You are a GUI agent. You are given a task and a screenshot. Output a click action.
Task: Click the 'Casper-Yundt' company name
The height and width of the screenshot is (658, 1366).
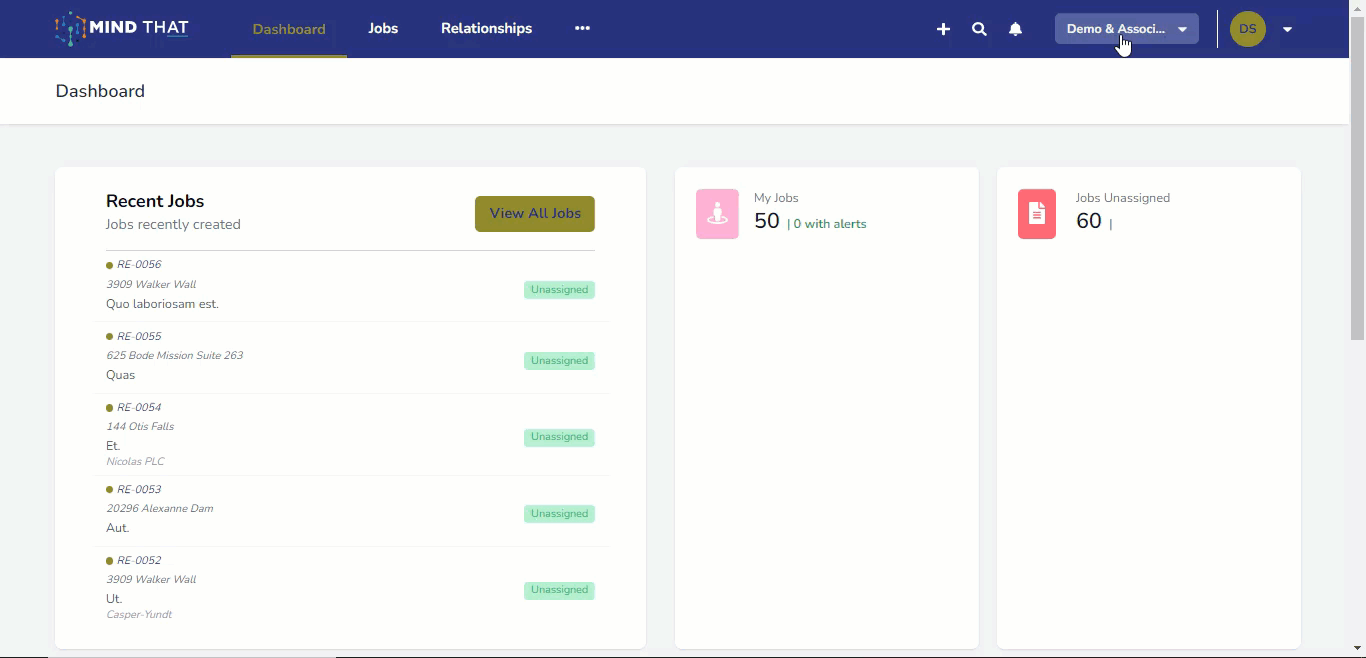[139, 615]
